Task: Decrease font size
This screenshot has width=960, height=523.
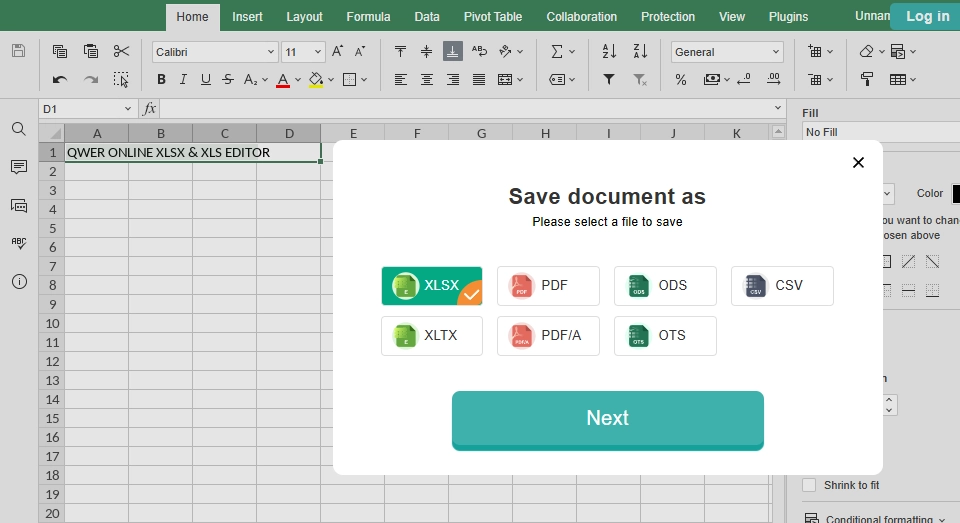Action: click(x=360, y=51)
